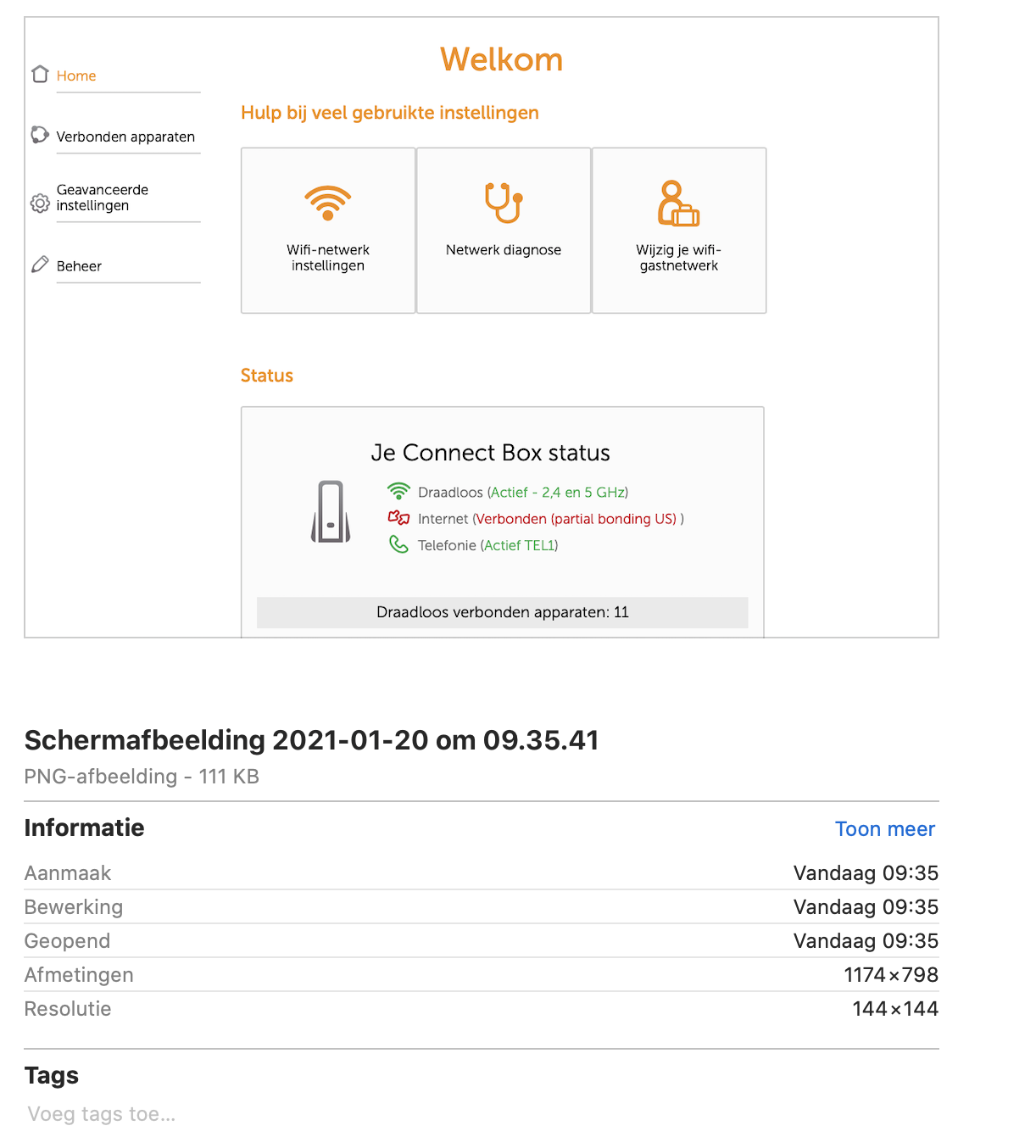Click Toon meer to show more info

(884, 829)
